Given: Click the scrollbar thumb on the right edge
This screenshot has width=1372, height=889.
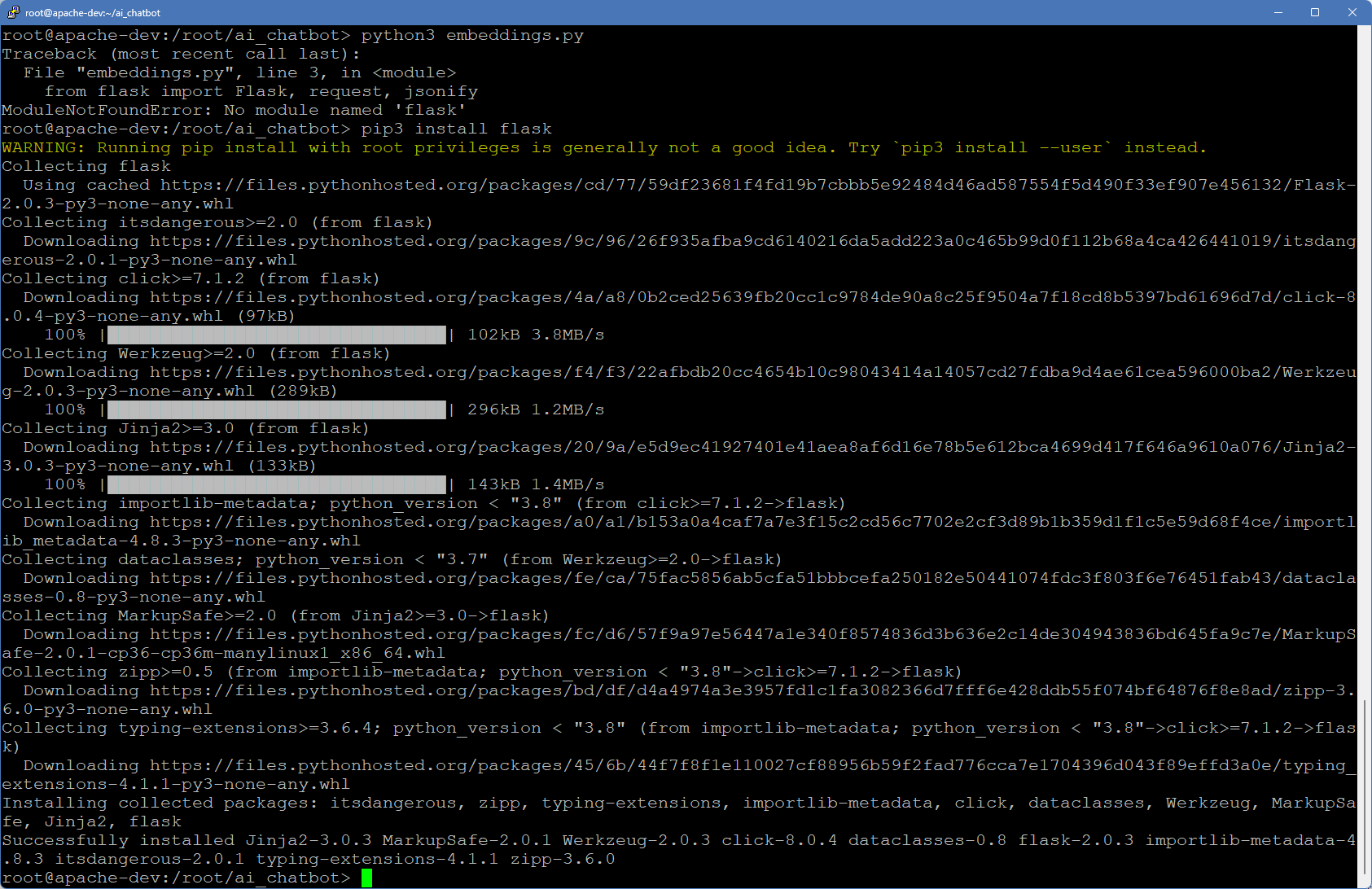Looking at the screenshot, I should point(1364,456).
